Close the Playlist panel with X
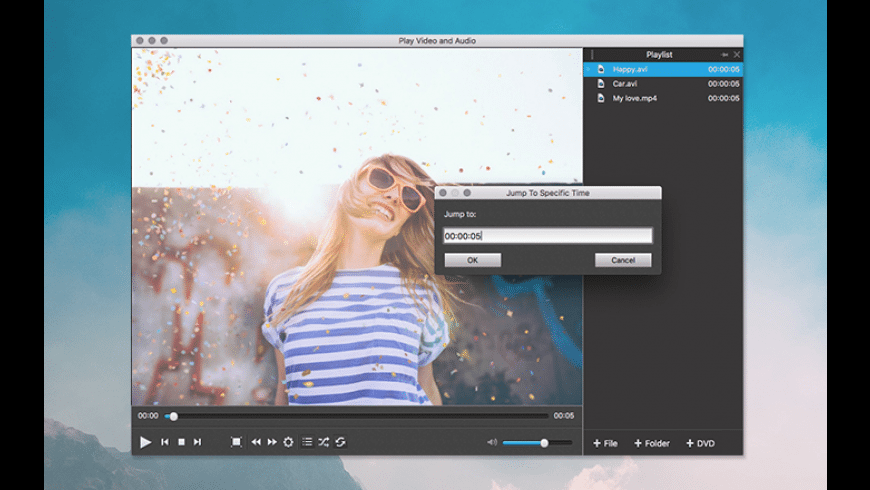870x490 pixels. 737,54
